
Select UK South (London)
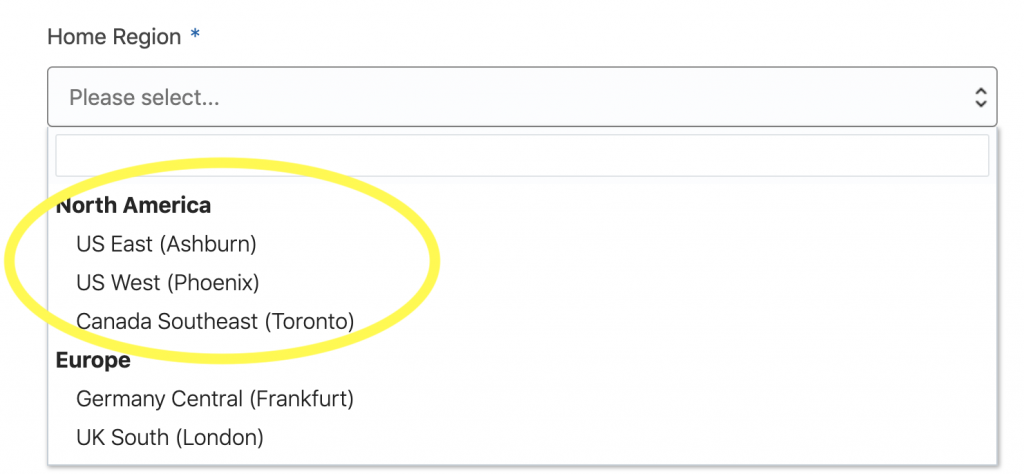[x=169, y=437]
